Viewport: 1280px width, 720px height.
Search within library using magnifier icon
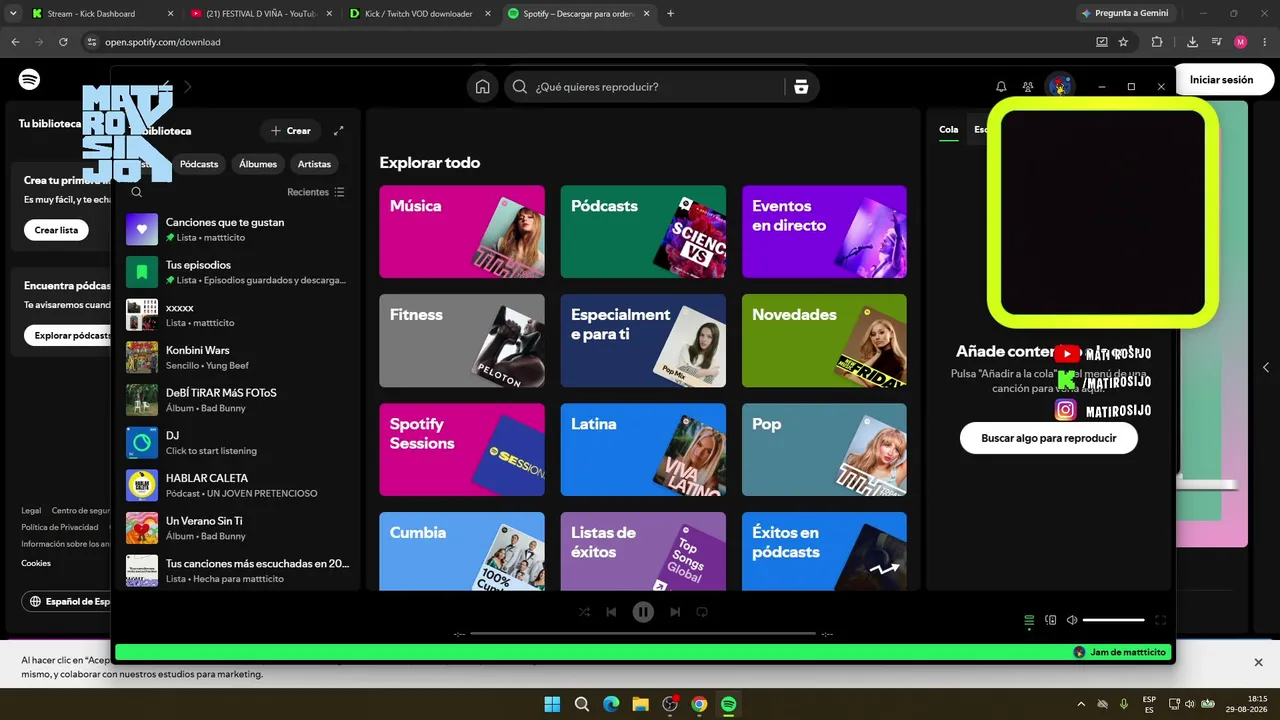(x=137, y=192)
